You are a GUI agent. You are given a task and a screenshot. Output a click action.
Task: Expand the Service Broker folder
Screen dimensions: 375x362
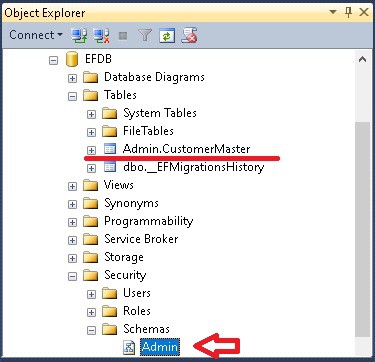[72, 240]
